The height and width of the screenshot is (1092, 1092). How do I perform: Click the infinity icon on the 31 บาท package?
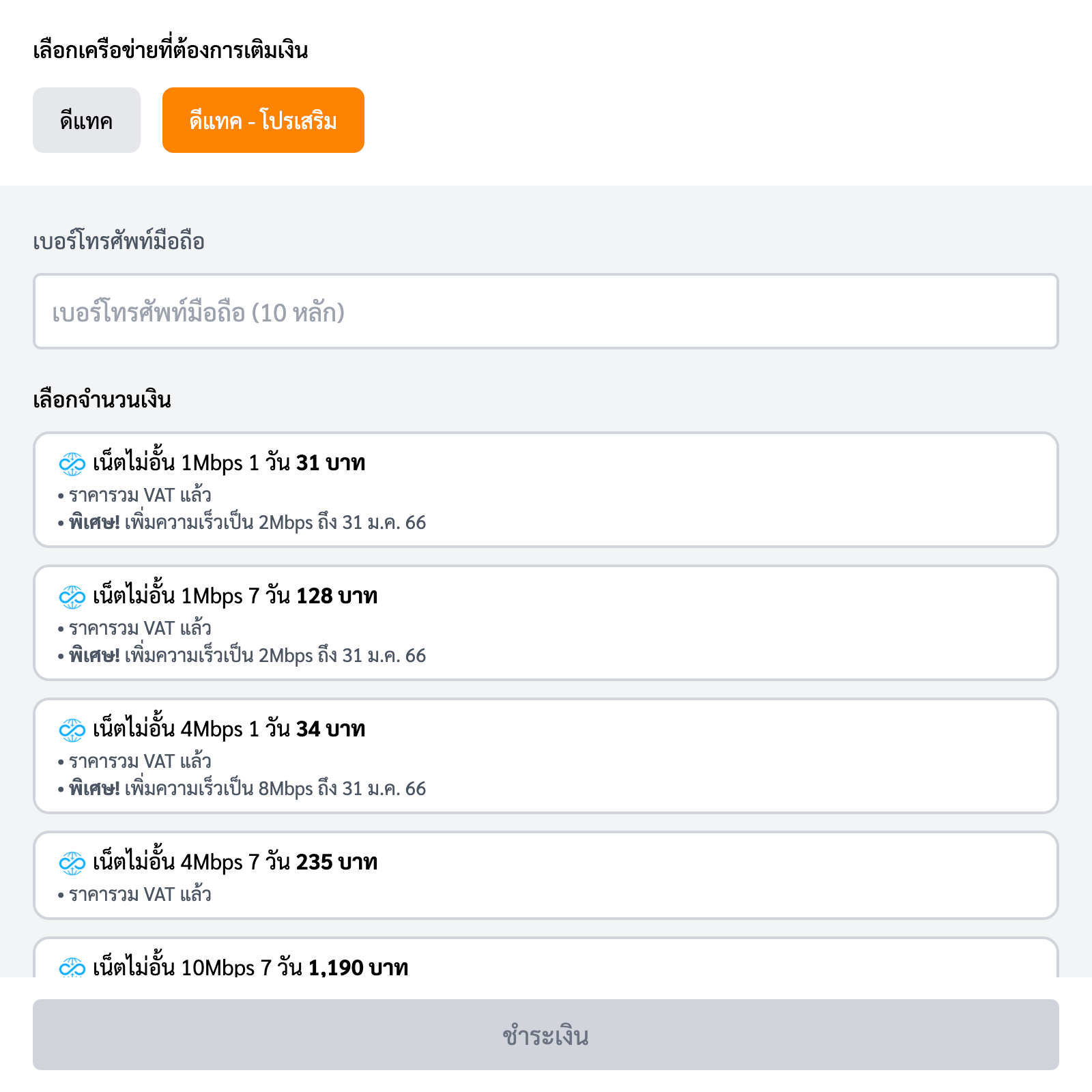pos(72,464)
